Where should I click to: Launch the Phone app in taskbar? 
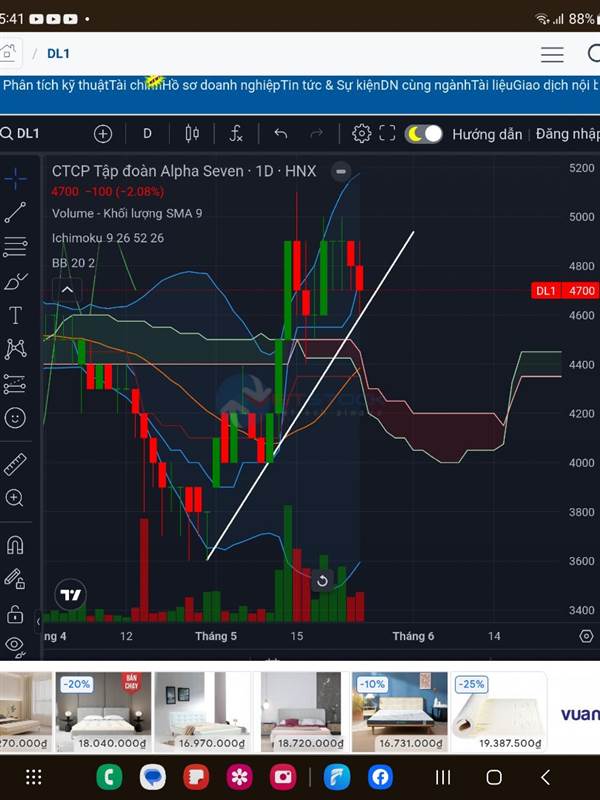109,777
